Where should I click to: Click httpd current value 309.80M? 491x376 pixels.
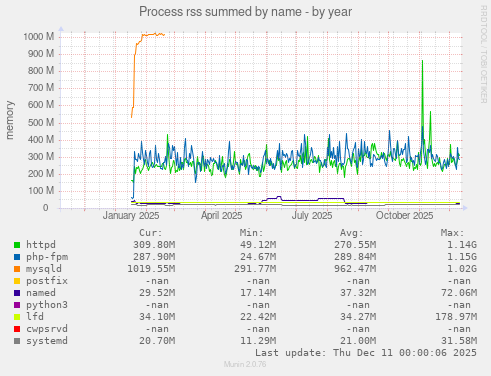click(154, 245)
